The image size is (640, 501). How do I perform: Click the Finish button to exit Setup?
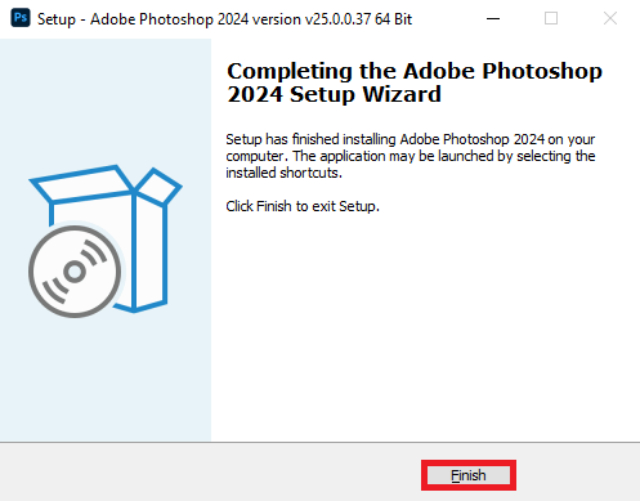469,475
